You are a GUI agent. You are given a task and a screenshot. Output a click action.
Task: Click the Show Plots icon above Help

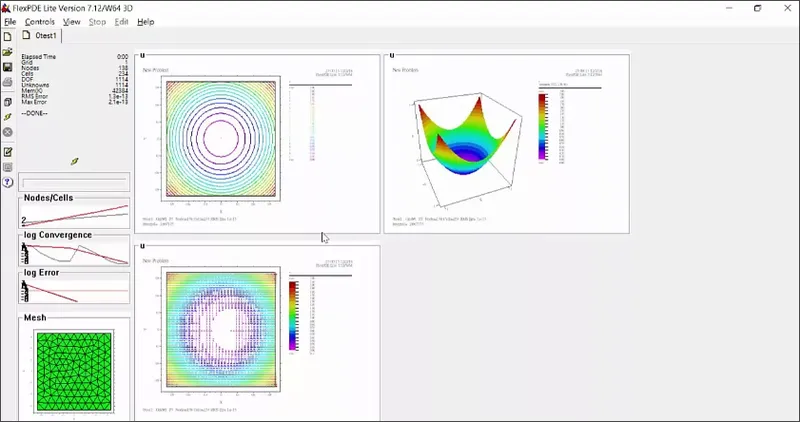coord(7,167)
